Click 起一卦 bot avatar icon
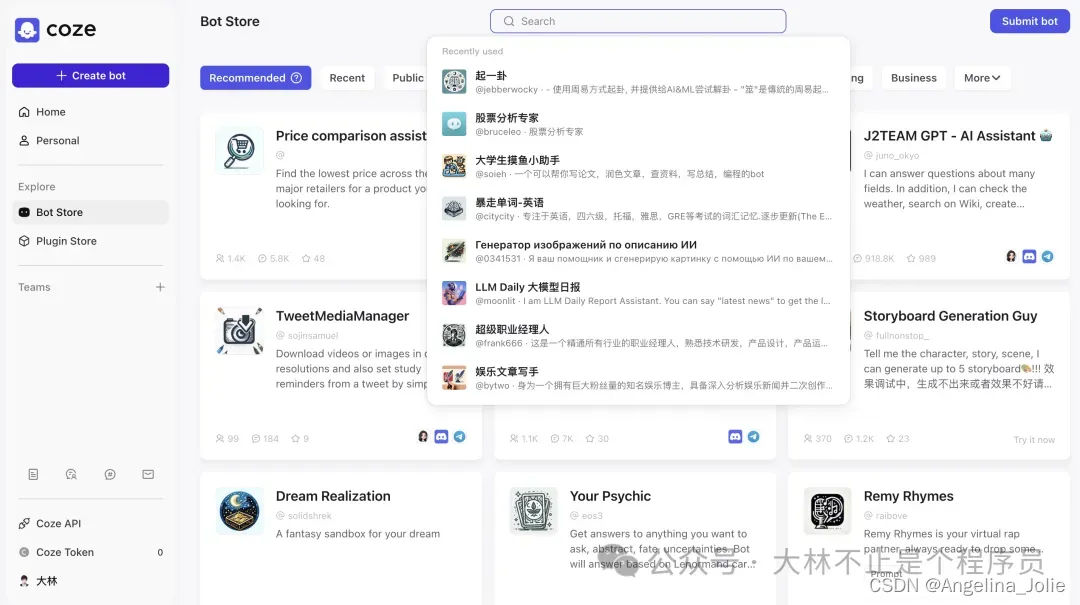 (x=454, y=82)
